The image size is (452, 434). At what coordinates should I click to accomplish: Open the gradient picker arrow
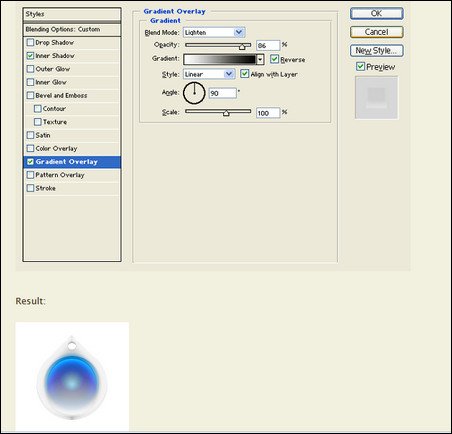click(260, 60)
